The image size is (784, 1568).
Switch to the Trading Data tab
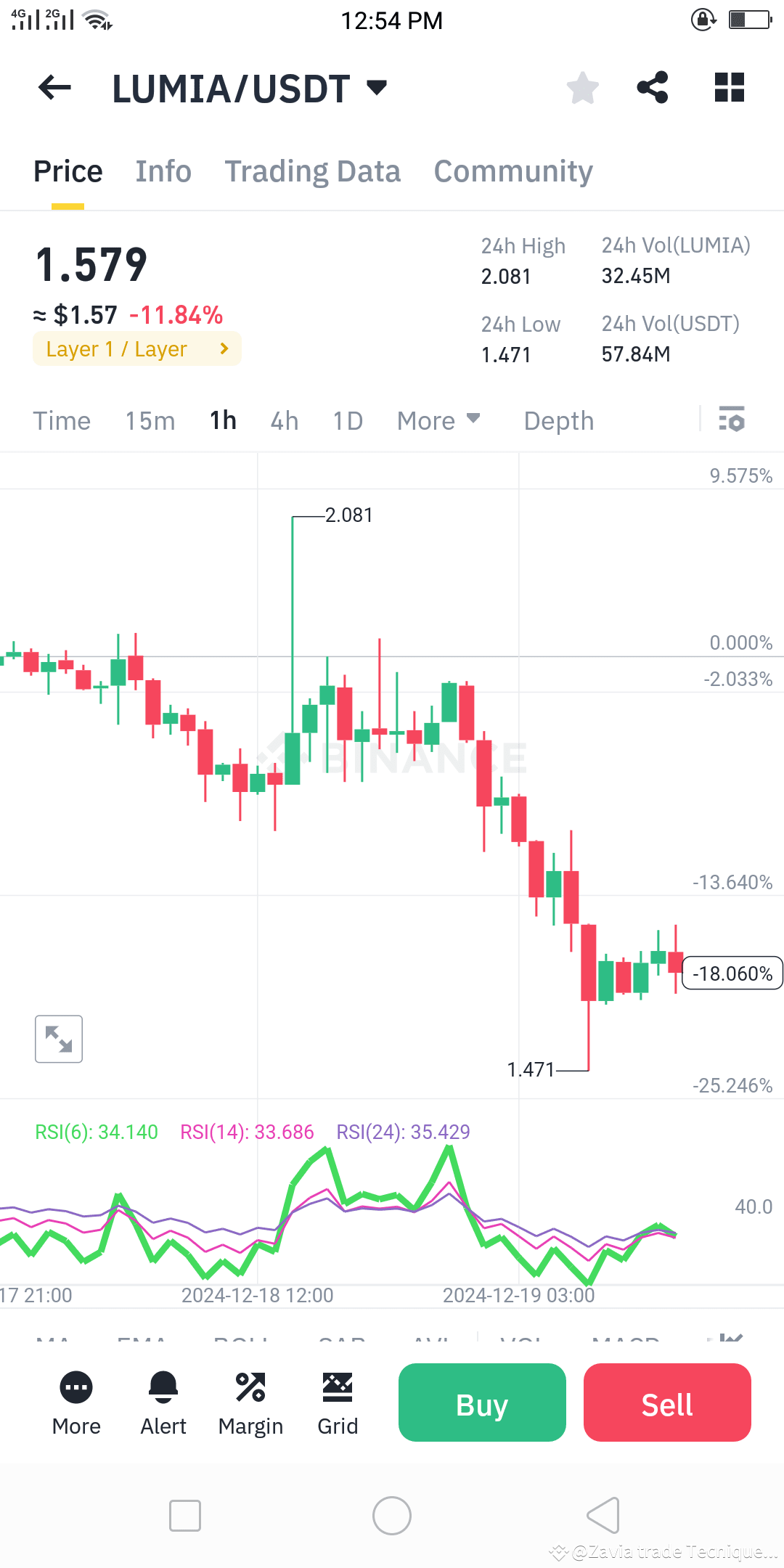click(x=313, y=171)
